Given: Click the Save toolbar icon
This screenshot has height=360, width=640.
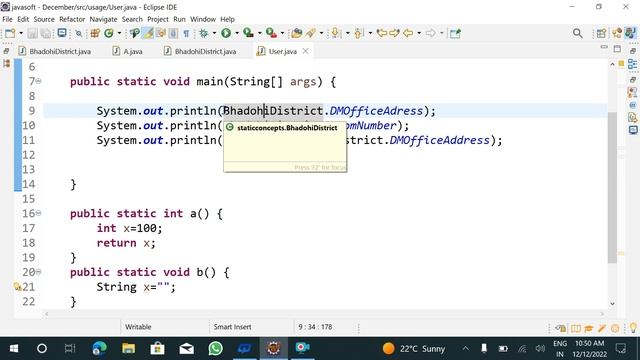Looking at the screenshot, I should click(33, 33).
